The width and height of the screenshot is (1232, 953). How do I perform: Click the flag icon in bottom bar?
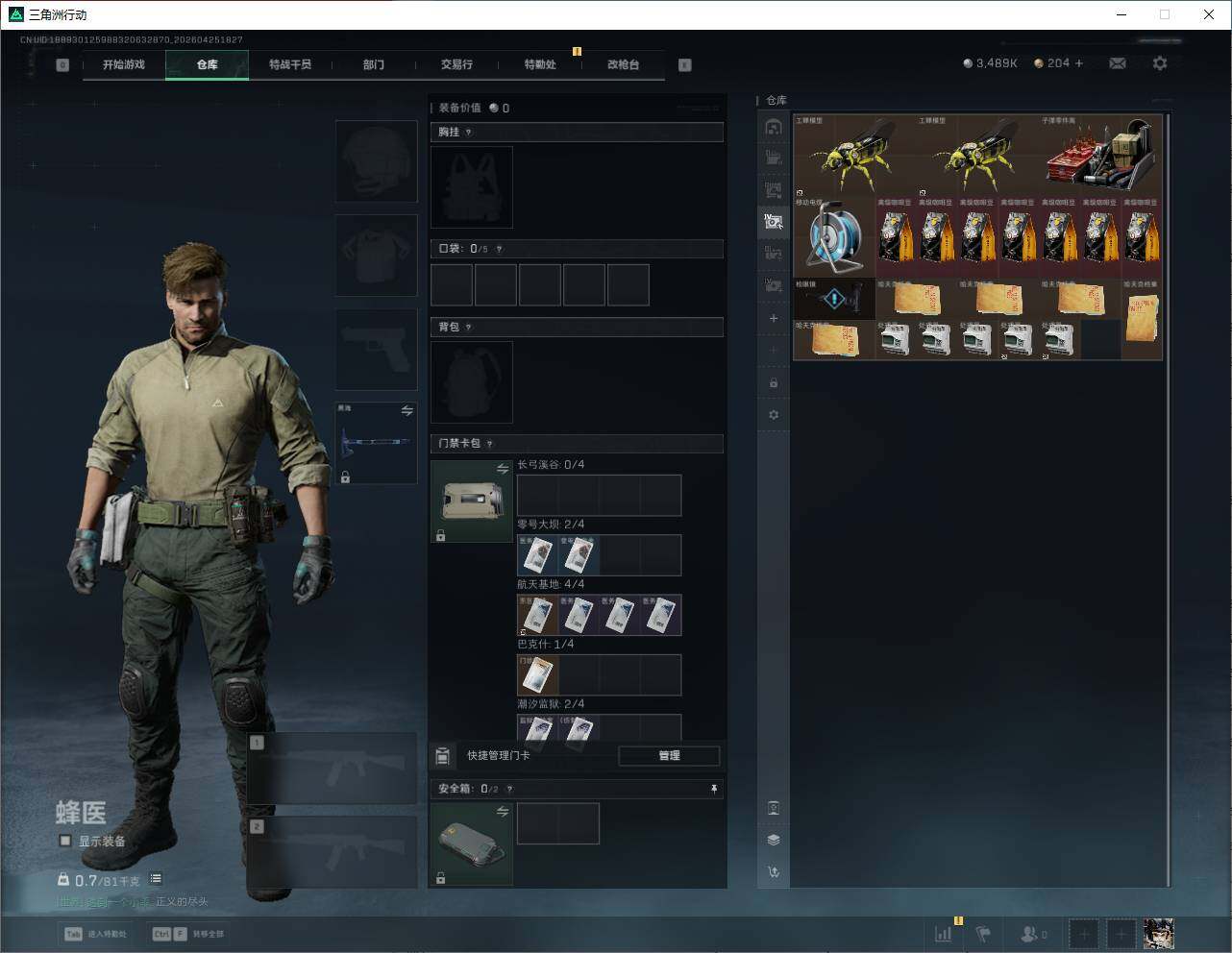[x=982, y=934]
